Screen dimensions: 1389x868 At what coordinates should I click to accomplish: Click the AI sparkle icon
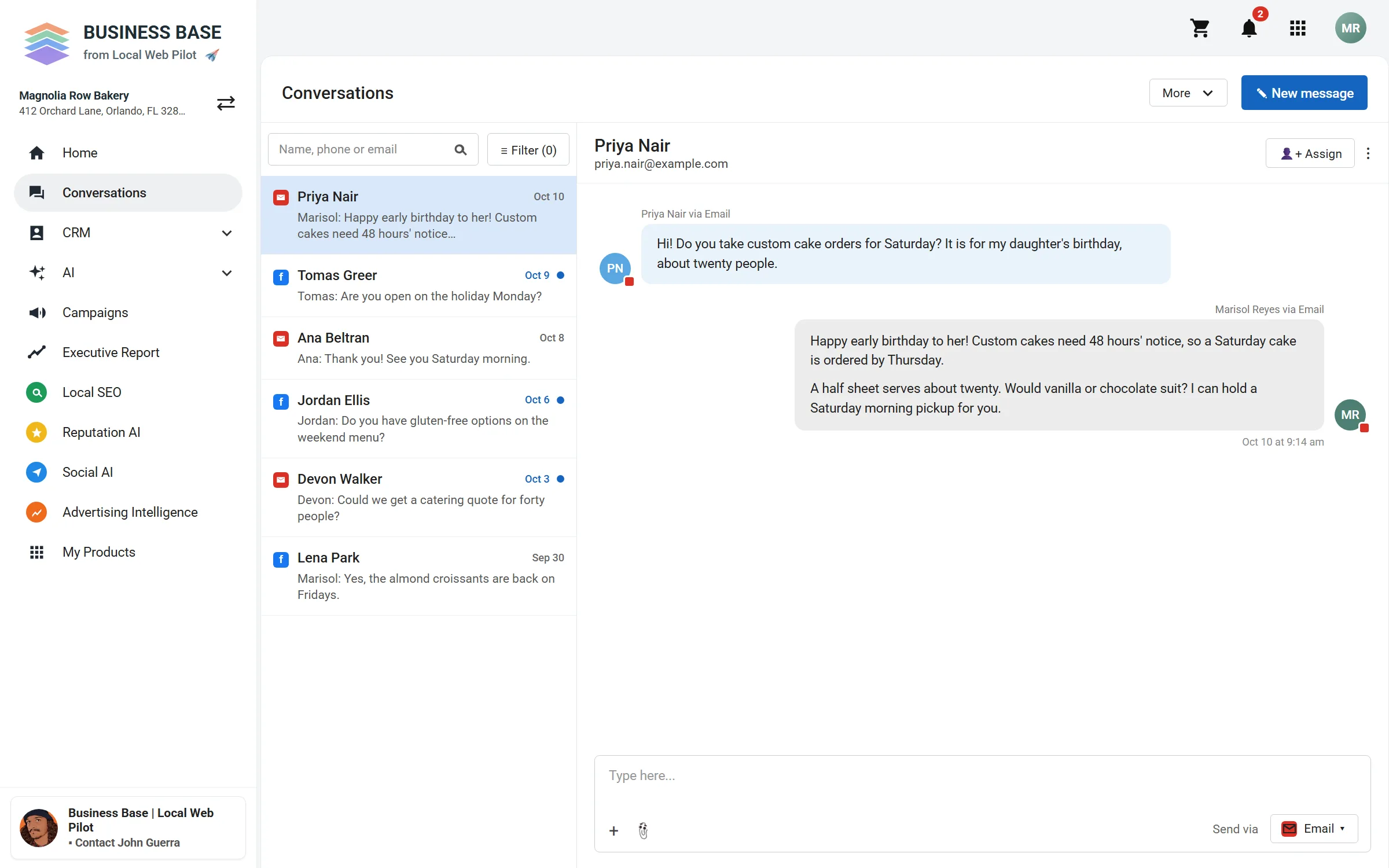36,273
